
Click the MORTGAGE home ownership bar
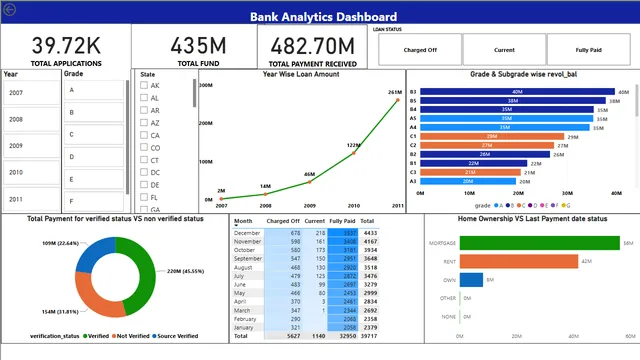point(540,243)
